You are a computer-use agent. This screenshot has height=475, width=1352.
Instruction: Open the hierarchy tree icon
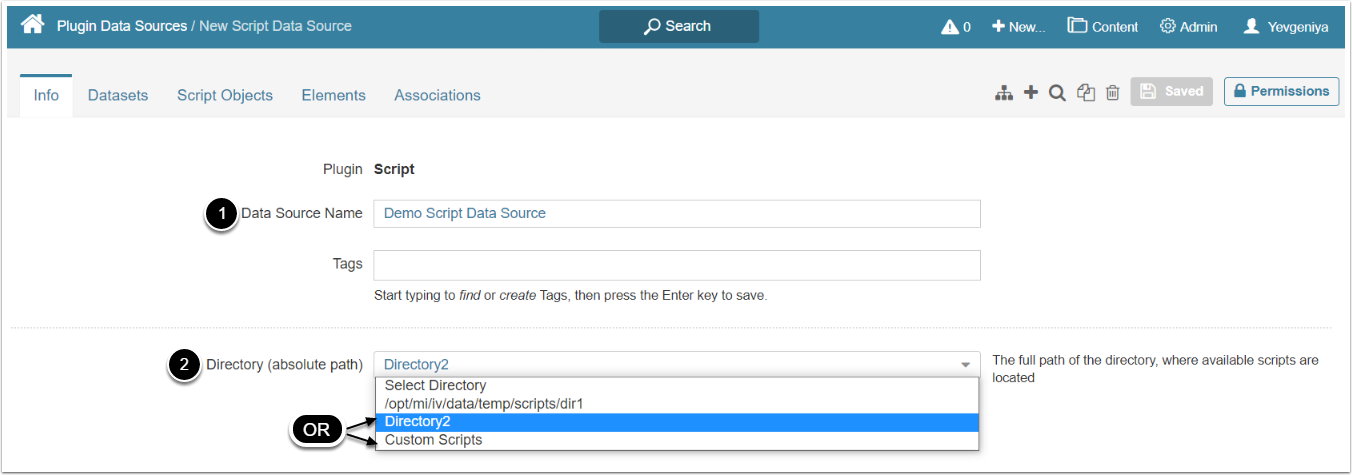pos(1004,93)
